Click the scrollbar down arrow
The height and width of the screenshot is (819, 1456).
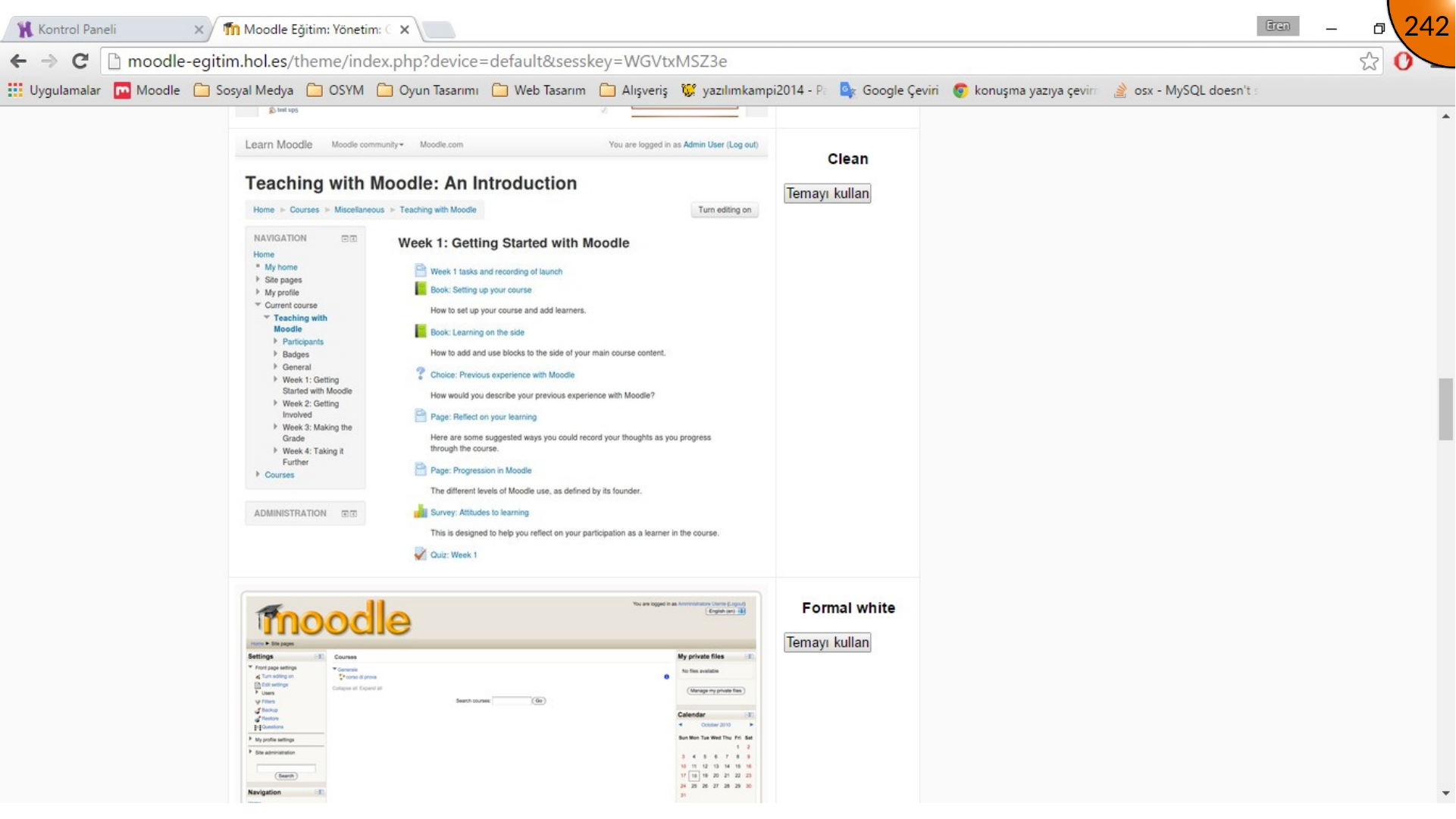click(x=1445, y=793)
